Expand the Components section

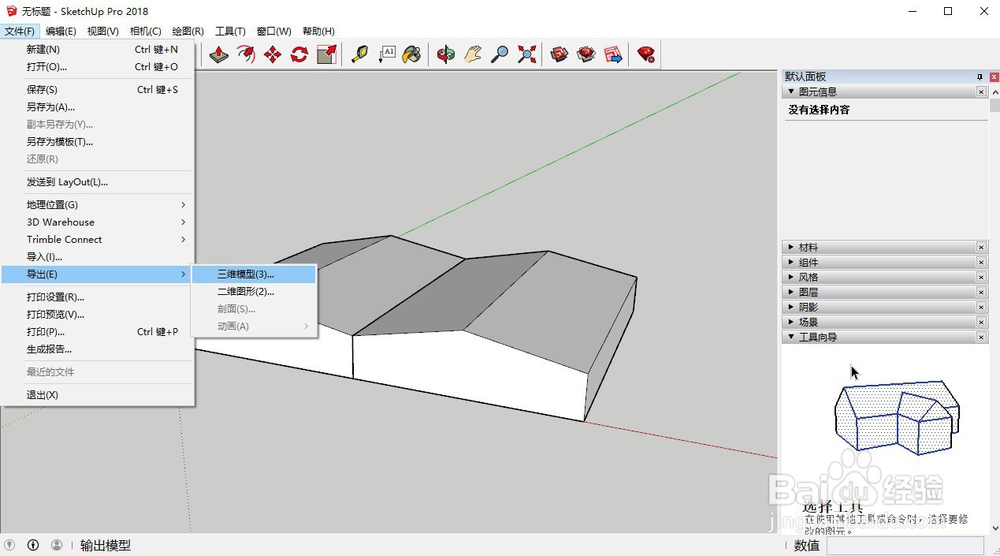(x=791, y=262)
